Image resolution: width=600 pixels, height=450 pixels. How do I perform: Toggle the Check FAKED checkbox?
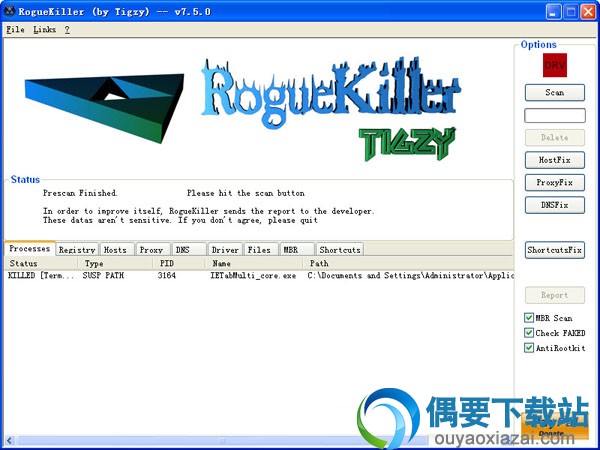pos(529,333)
